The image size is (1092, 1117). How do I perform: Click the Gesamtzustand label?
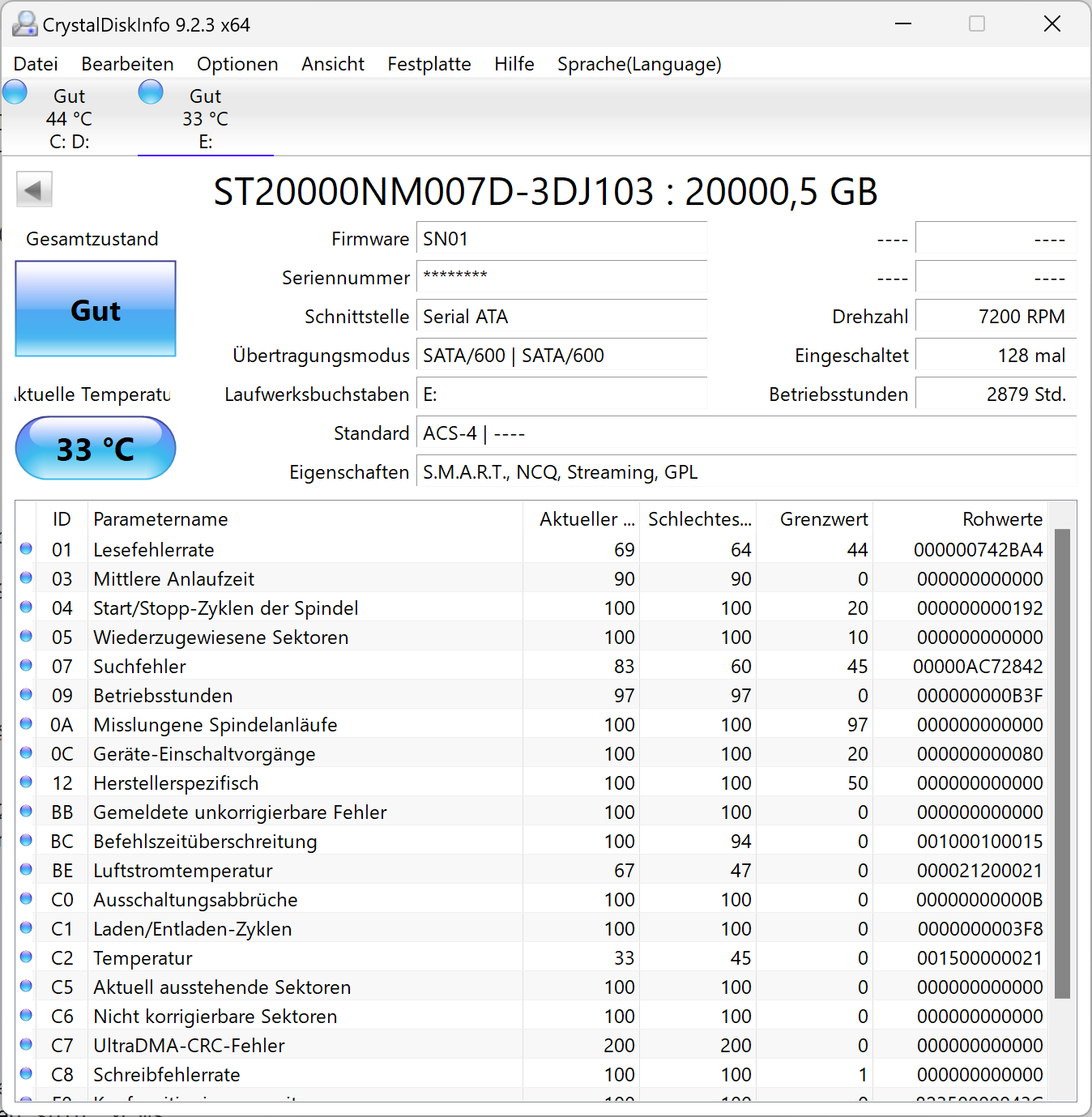point(92,239)
